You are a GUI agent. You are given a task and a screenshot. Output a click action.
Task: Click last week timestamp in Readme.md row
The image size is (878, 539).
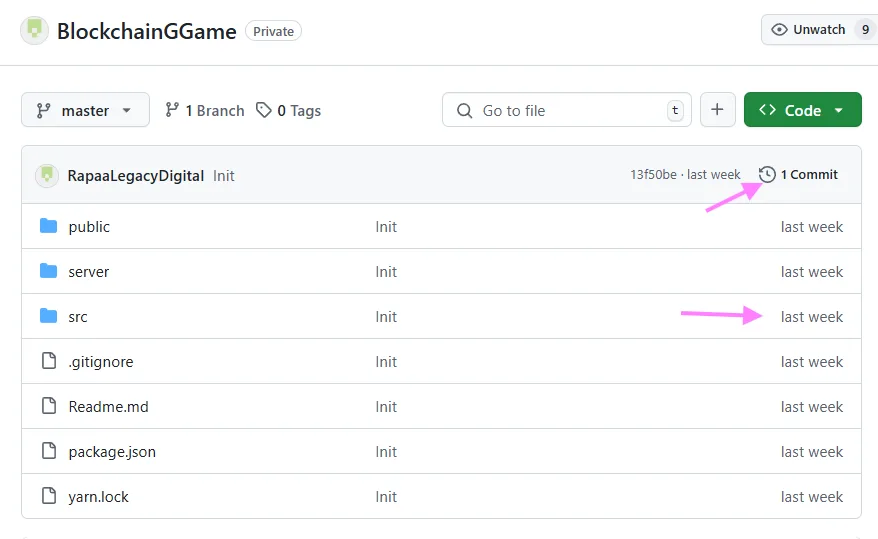[811, 406]
